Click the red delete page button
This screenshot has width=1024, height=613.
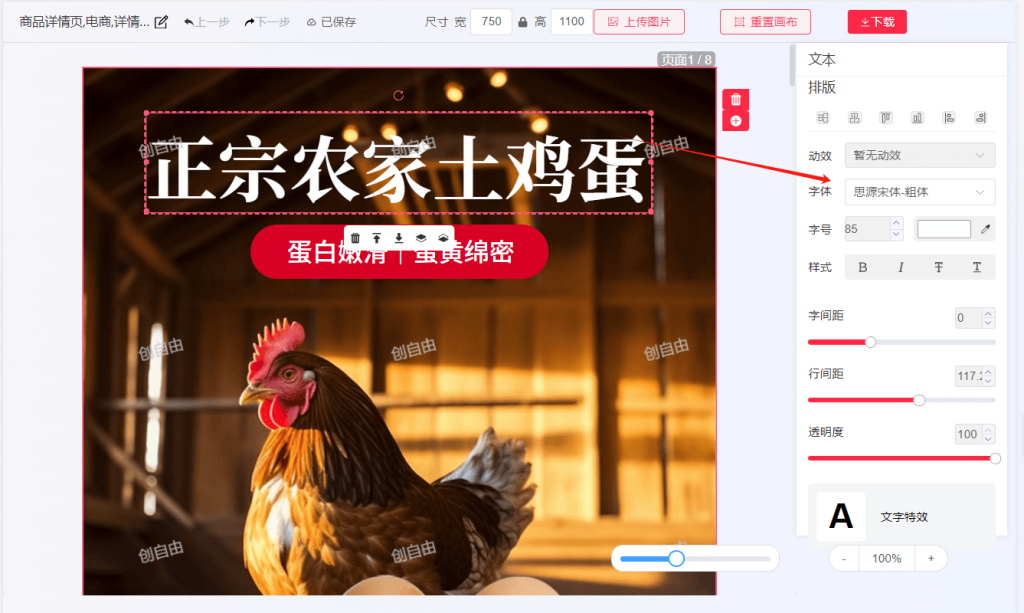(736, 99)
